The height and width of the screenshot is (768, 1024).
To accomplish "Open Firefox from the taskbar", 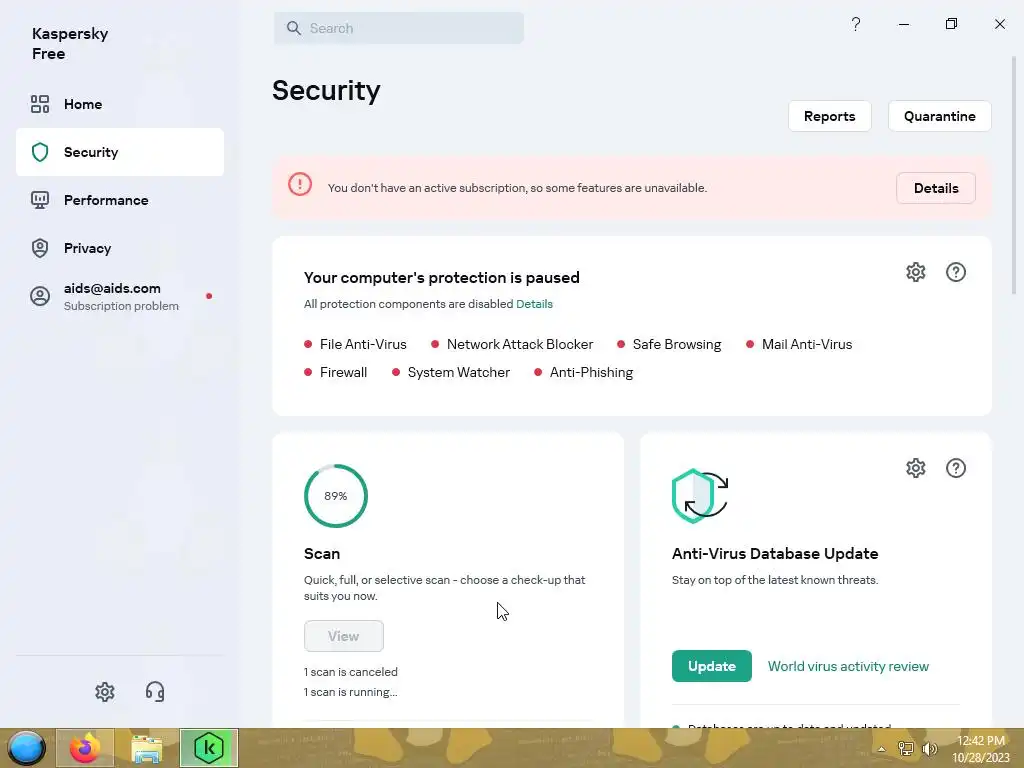I will pos(85,748).
